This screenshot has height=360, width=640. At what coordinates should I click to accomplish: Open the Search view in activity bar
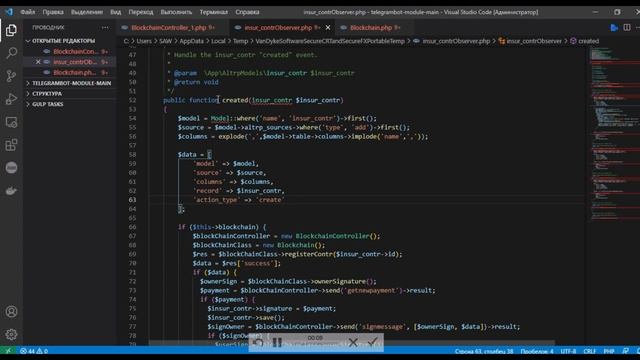point(11,53)
